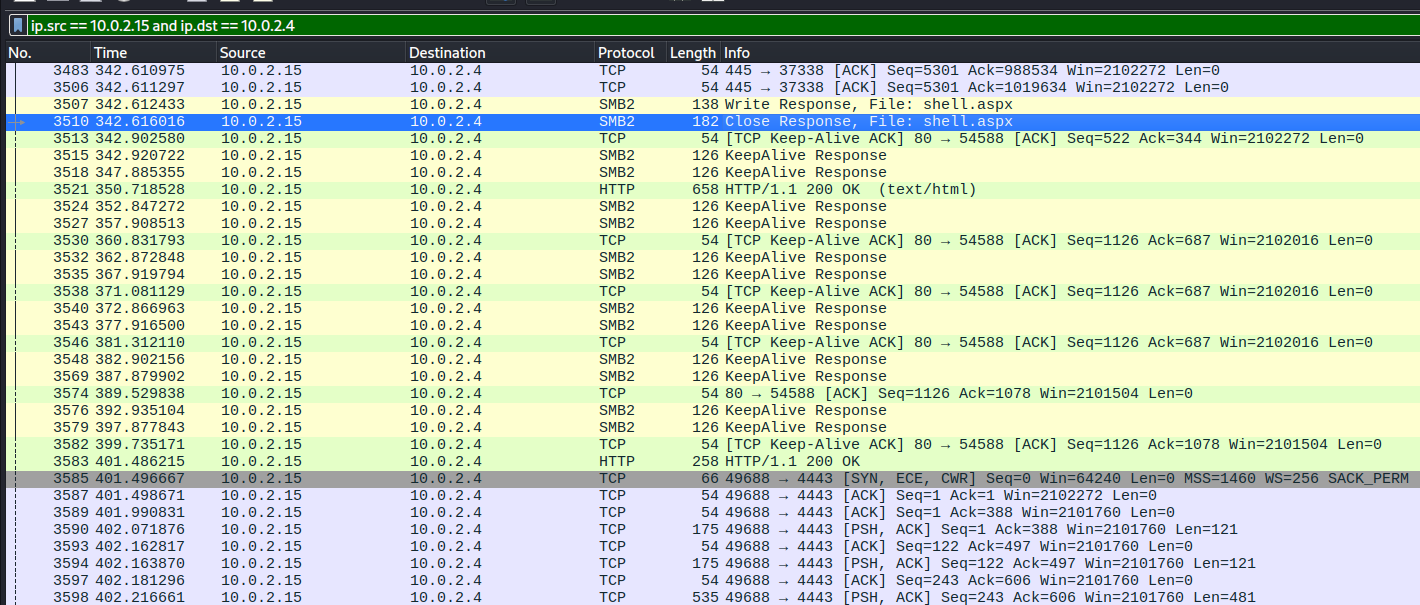Screen dimensions: 1420x605
Task: Select packet 3538 at time 371.081129
Action: coord(712,292)
